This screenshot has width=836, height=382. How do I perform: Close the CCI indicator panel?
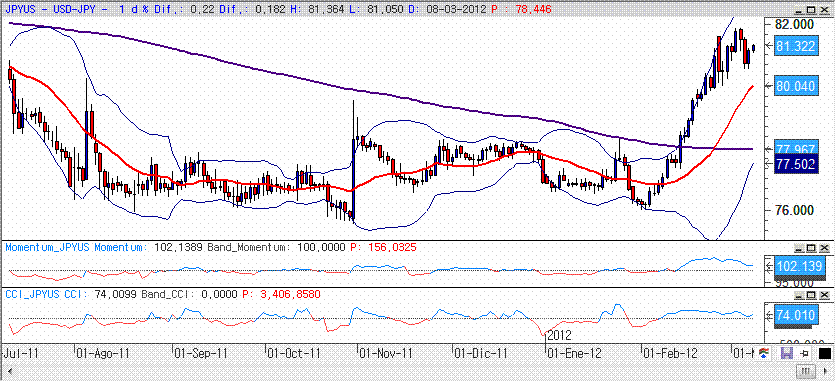click(824, 295)
